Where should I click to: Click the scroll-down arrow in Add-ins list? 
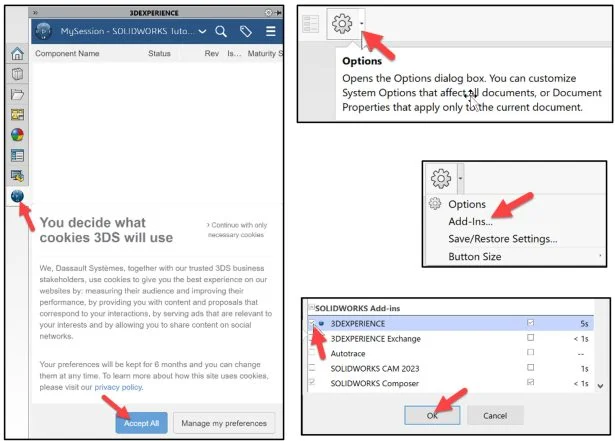pos(600,386)
